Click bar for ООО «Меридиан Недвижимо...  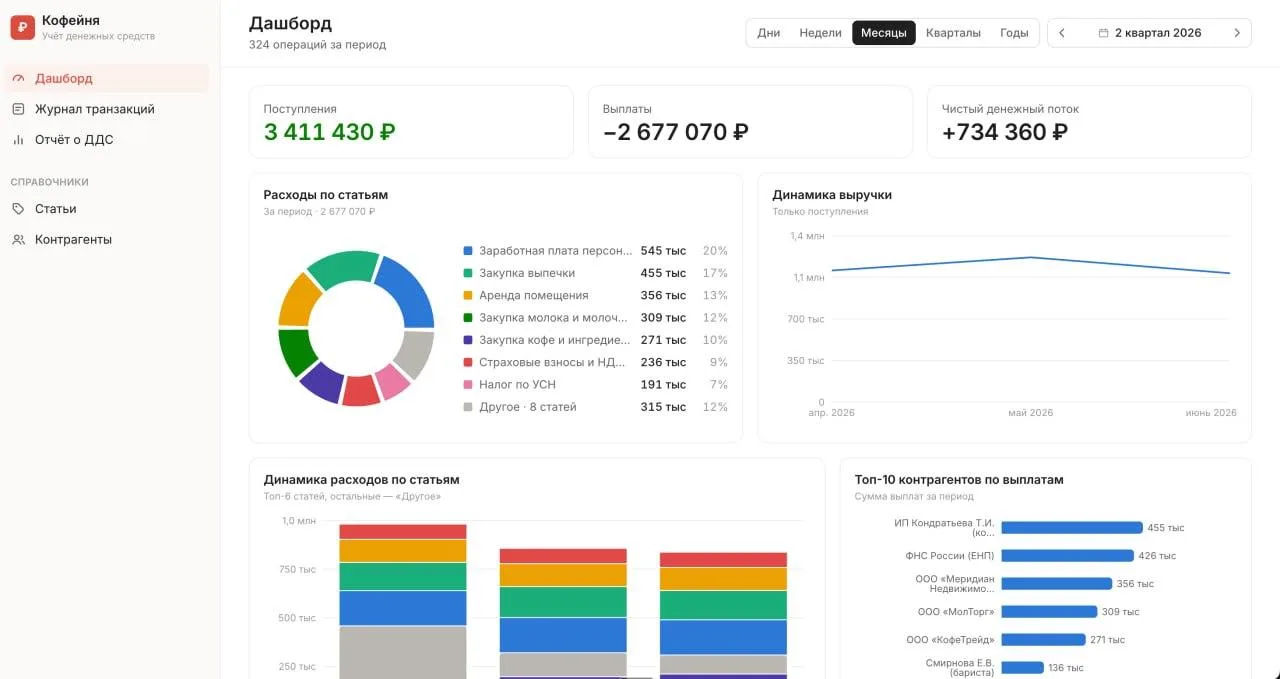(1056, 583)
